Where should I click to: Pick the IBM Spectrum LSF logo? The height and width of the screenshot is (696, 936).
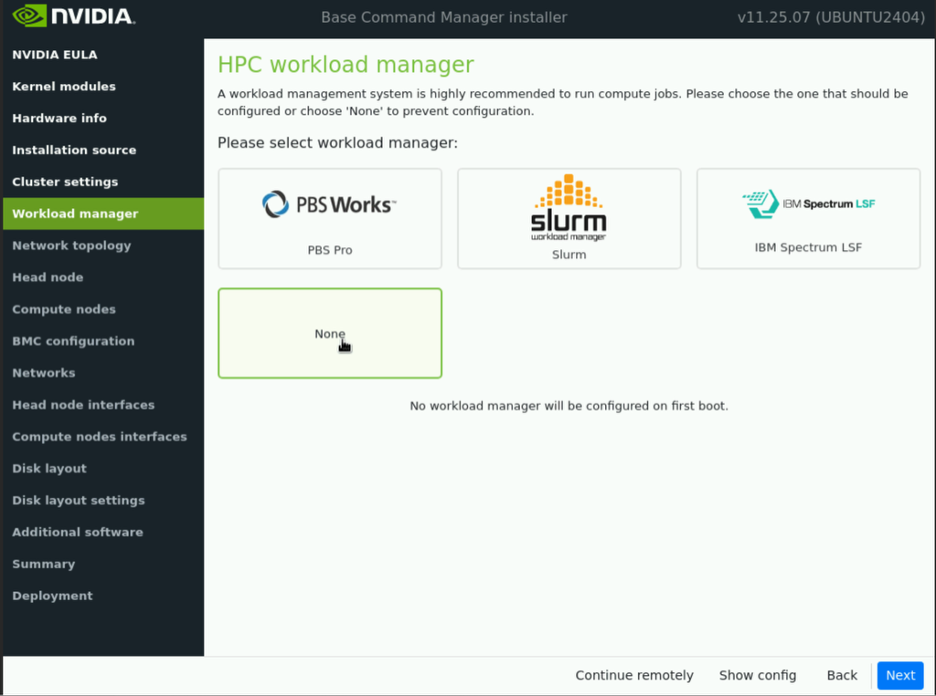(808, 204)
